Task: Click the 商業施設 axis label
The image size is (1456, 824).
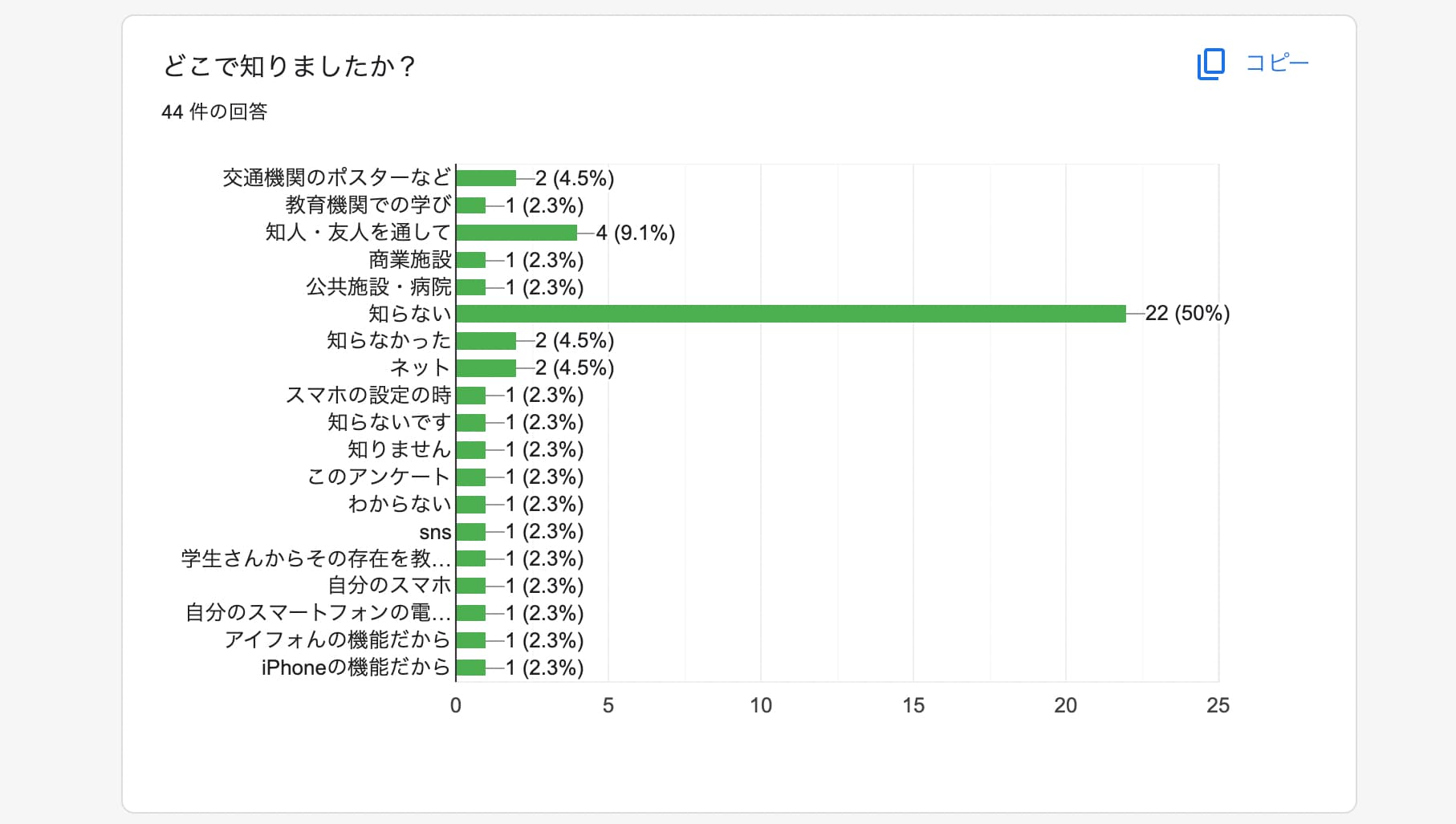Action: [x=410, y=260]
